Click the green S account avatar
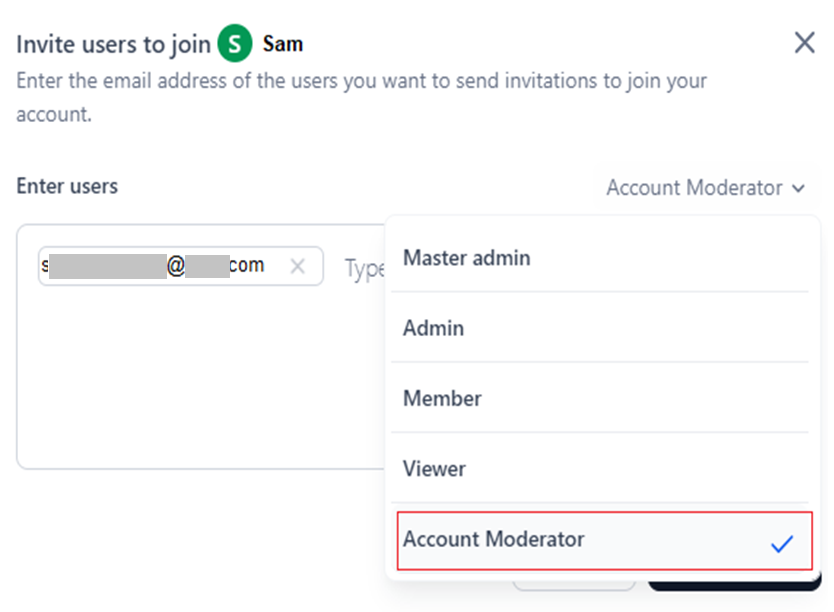Screen dimensions: 834x612 point(235,44)
